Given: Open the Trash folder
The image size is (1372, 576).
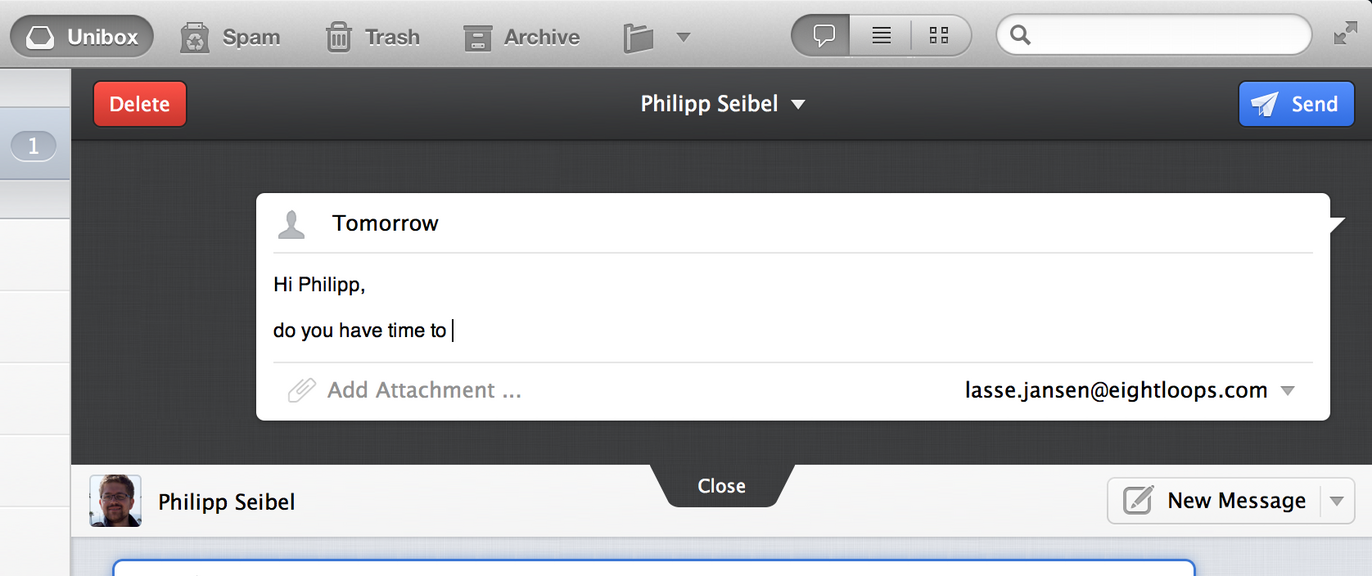Looking at the screenshot, I should tap(372, 37).
